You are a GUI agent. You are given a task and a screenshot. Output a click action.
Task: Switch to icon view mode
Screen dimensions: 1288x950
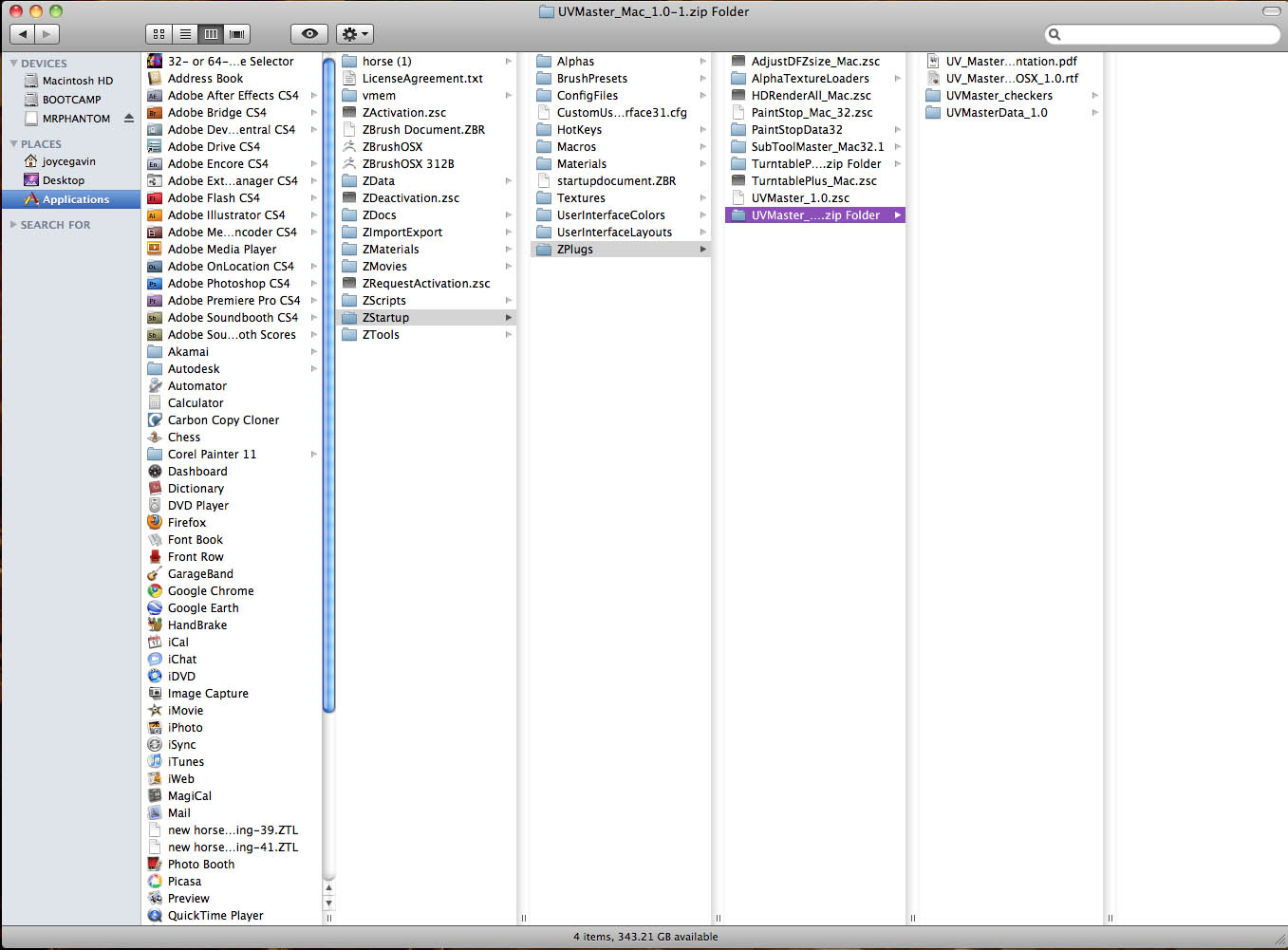click(x=159, y=34)
